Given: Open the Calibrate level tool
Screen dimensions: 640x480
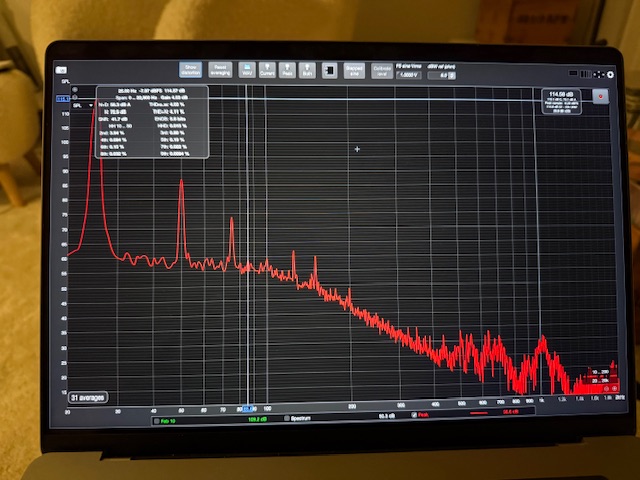Looking at the screenshot, I should 382,70.
